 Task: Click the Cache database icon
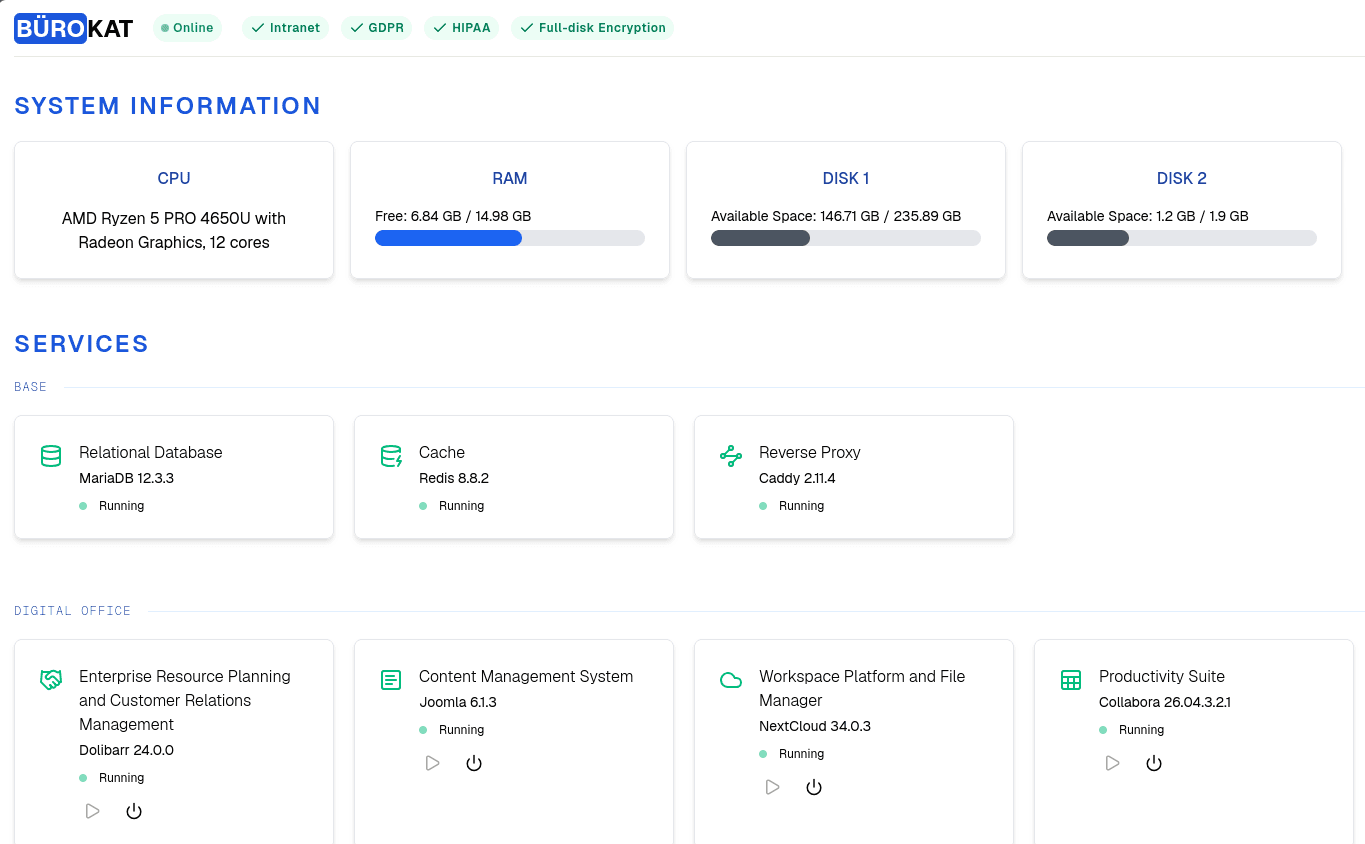[391, 457]
